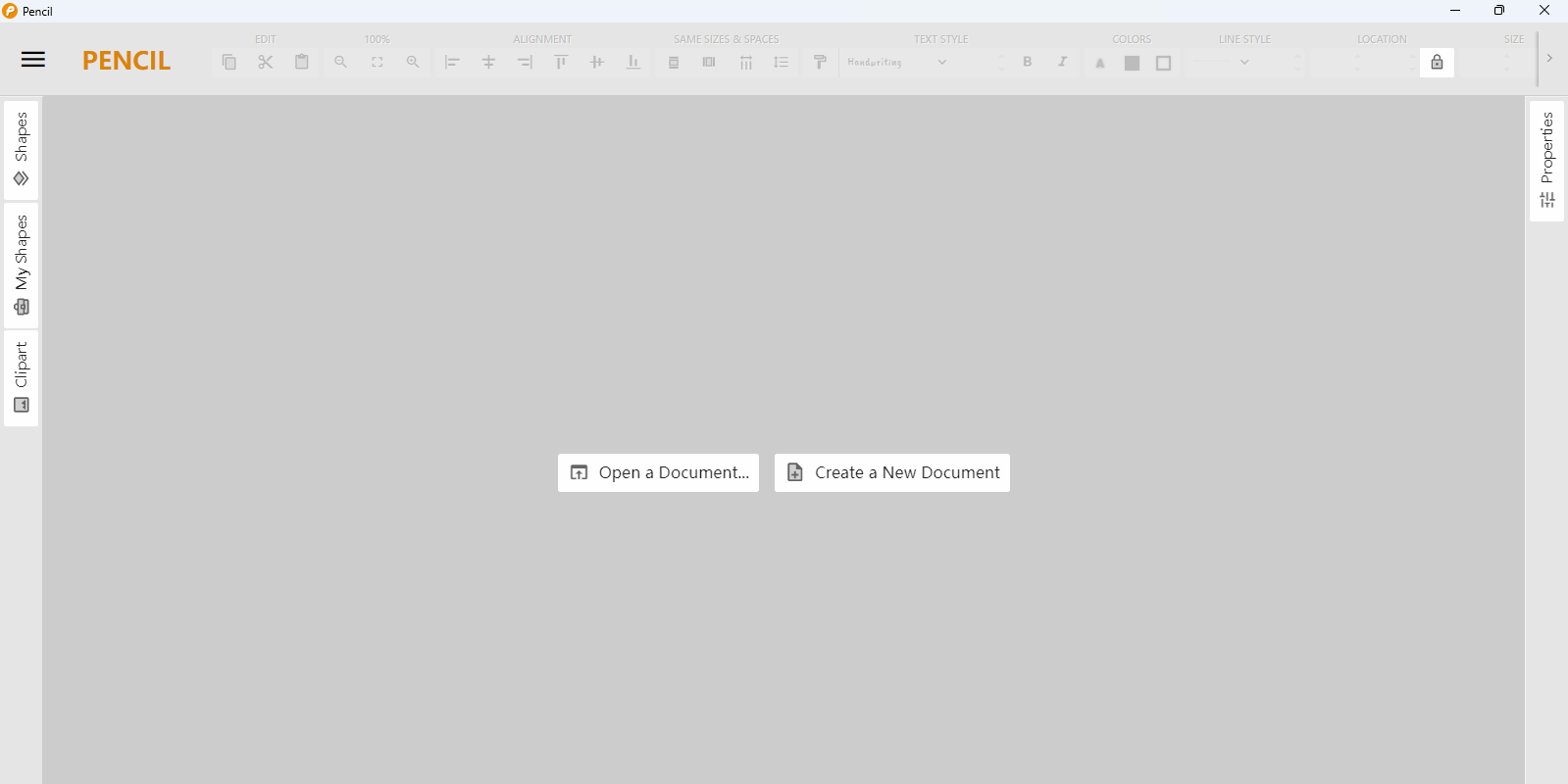Click the Zoom Out magnifier
The image size is (1568, 784).
[340, 62]
